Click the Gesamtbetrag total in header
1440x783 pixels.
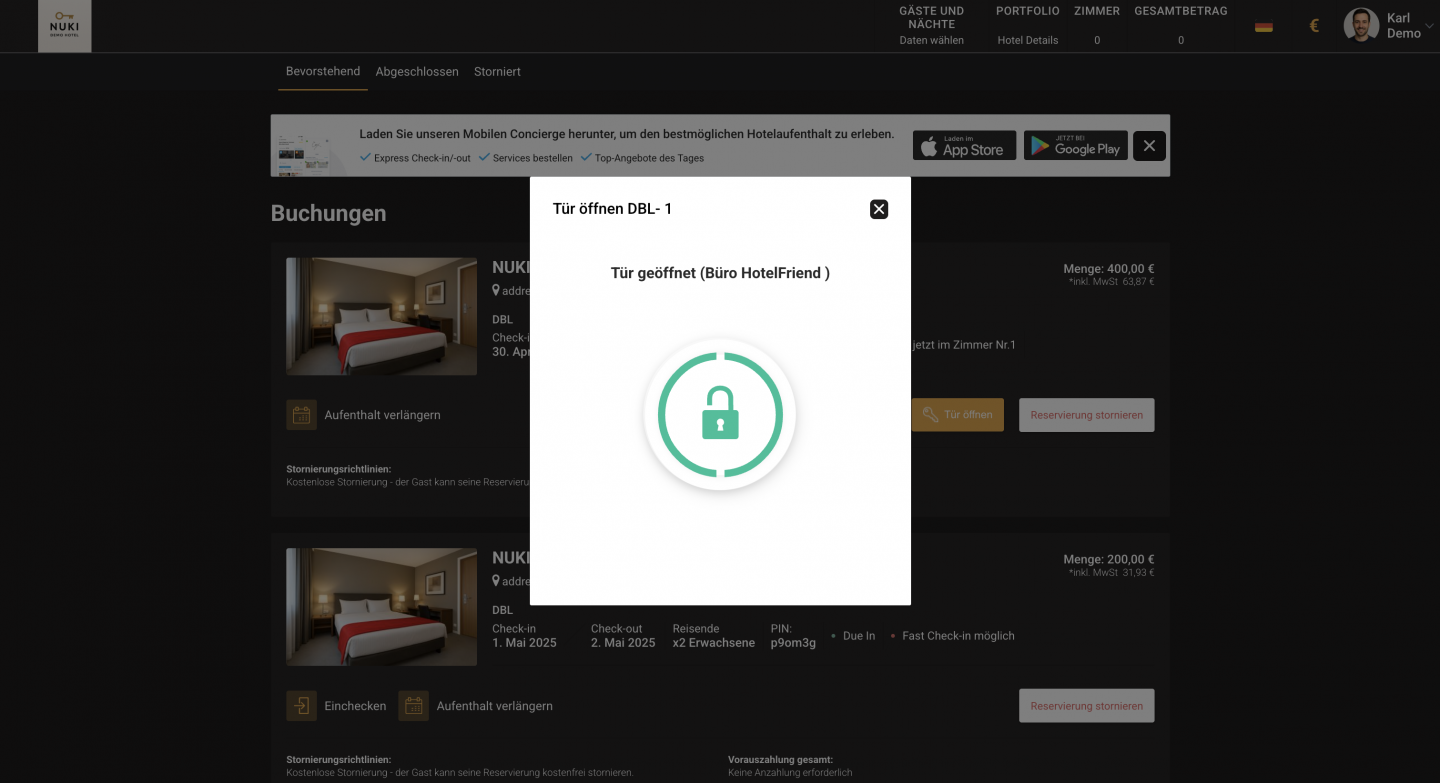pyautogui.click(x=1180, y=26)
